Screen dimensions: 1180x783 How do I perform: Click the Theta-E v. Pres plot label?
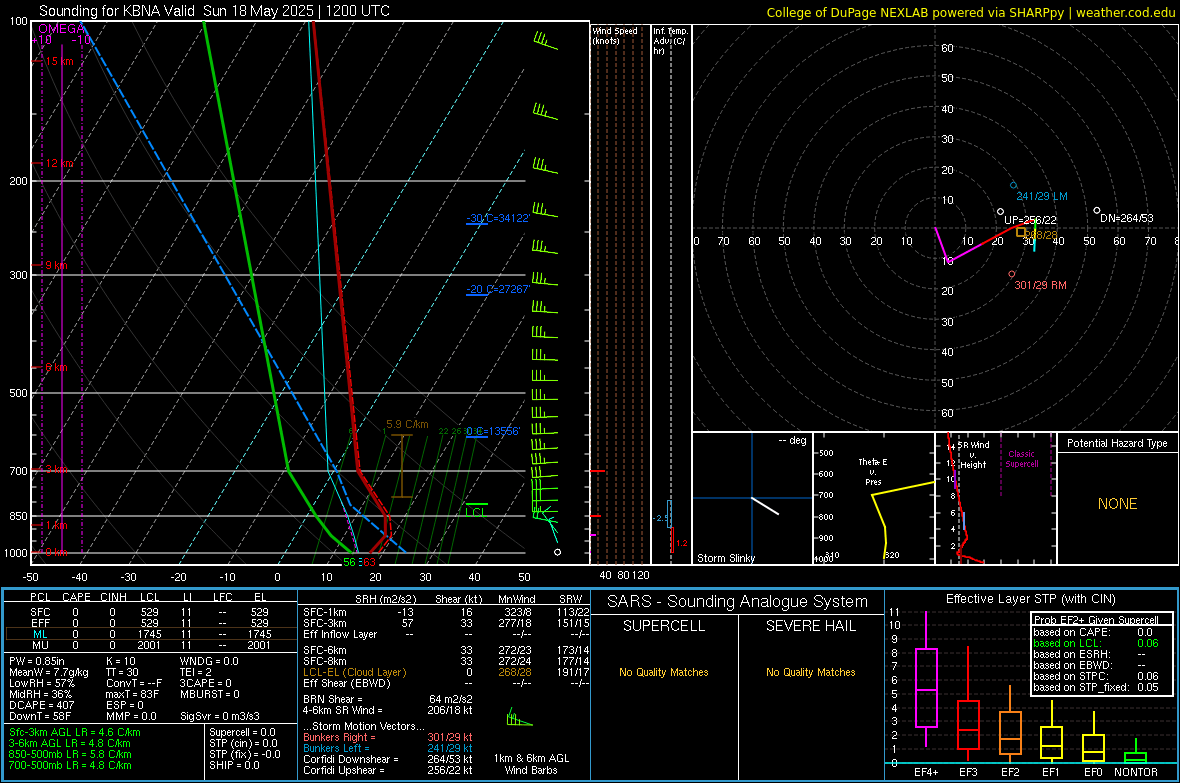873,471
